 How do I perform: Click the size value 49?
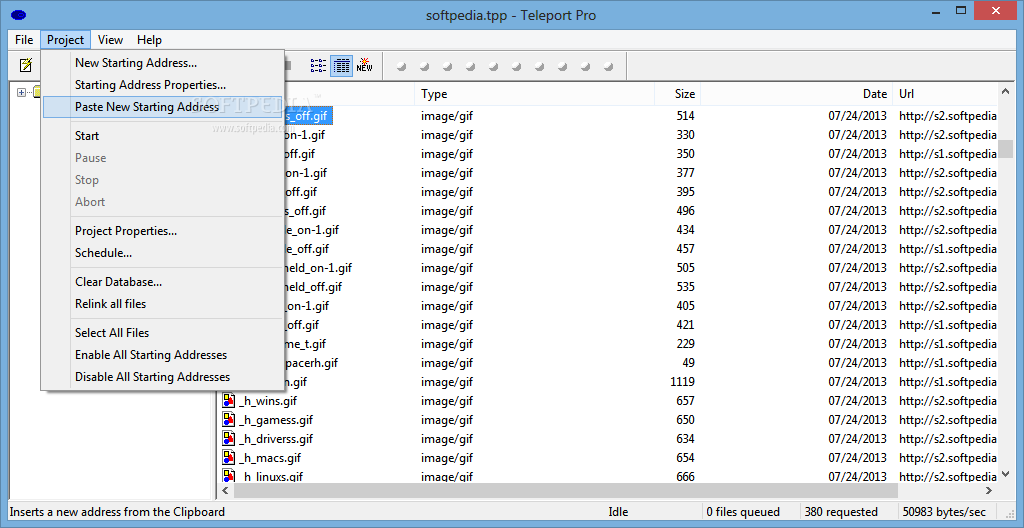point(688,363)
